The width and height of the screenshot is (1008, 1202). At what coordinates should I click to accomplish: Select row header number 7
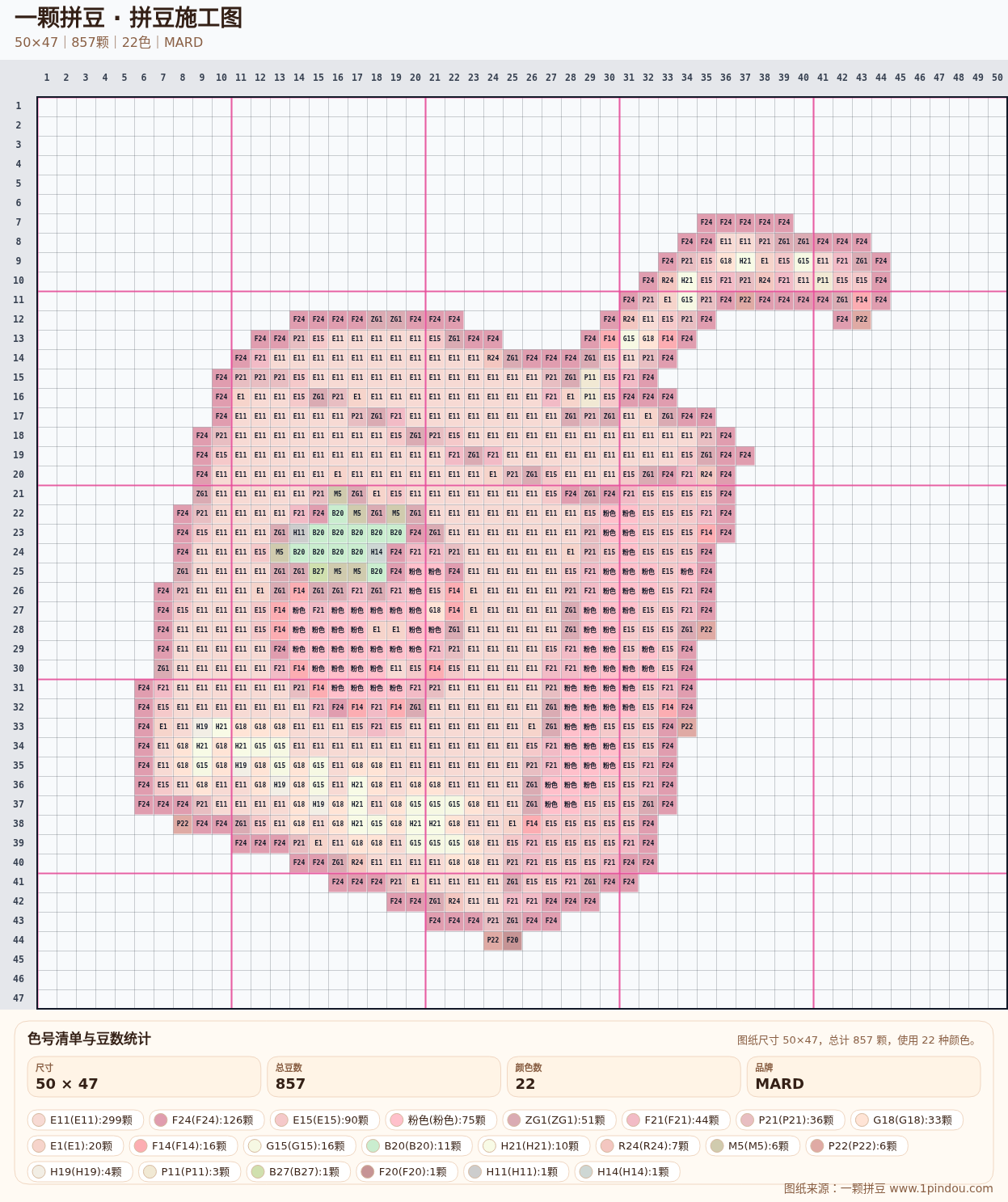pyautogui.click(x=19, y=222)
